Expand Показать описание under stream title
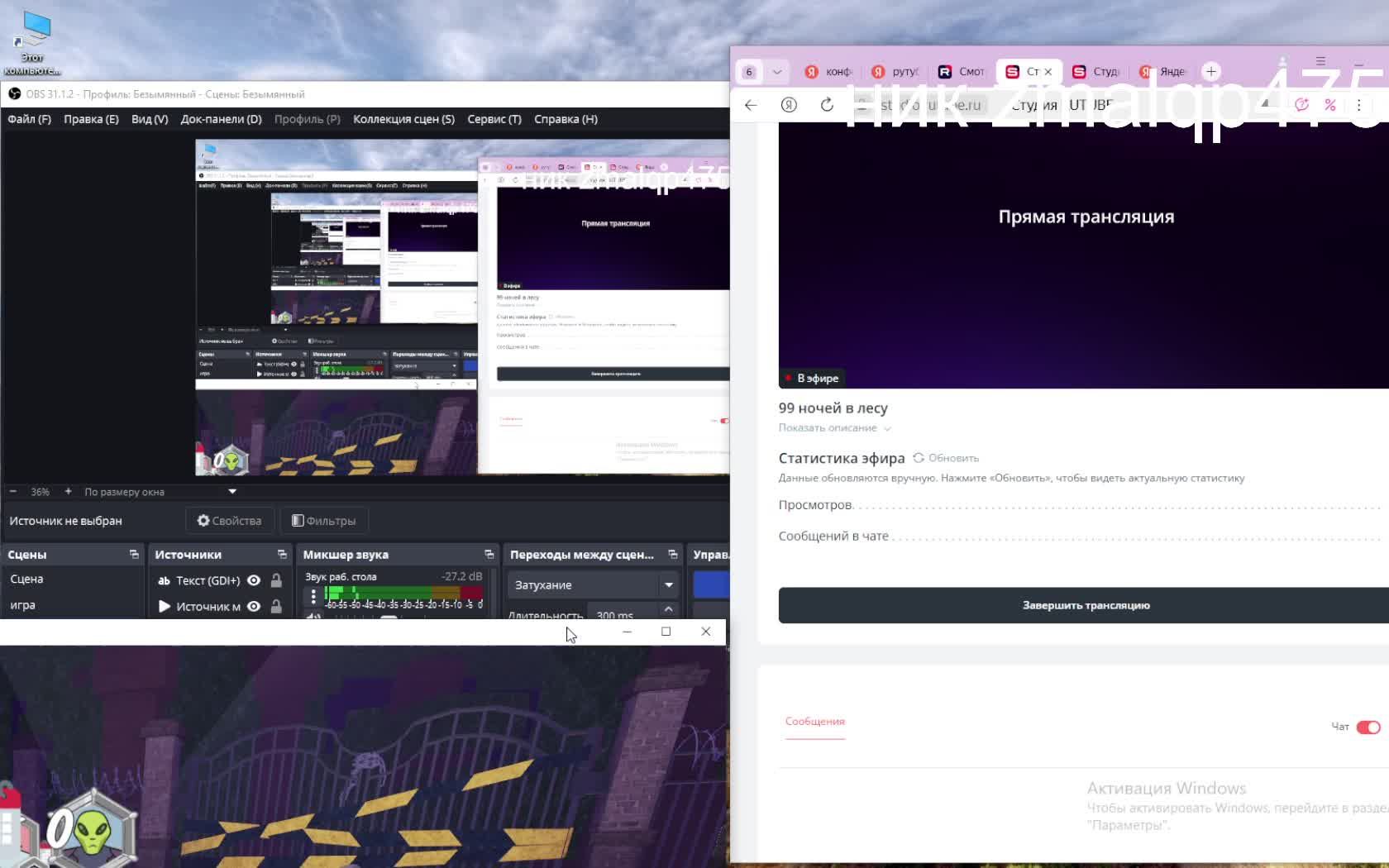 coord(833,428)
